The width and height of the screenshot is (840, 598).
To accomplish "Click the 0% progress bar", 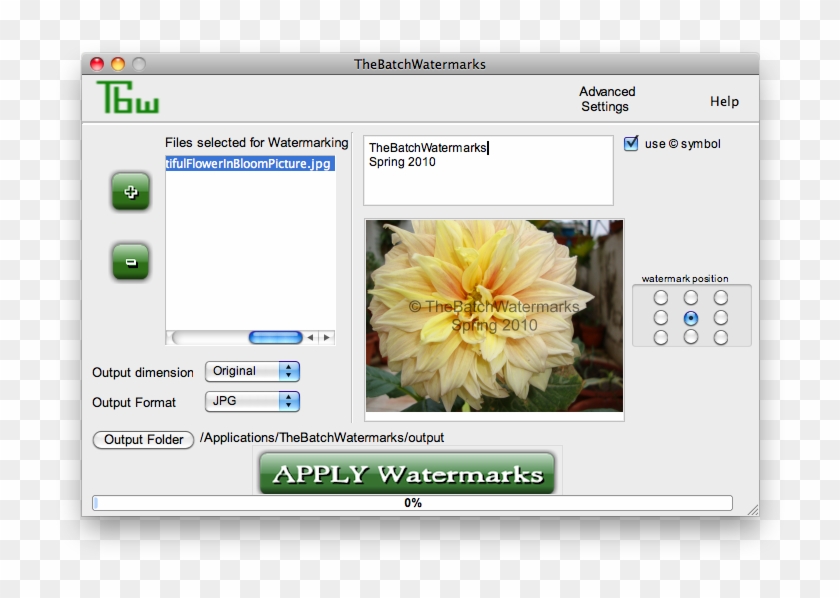I will (412, 503).
